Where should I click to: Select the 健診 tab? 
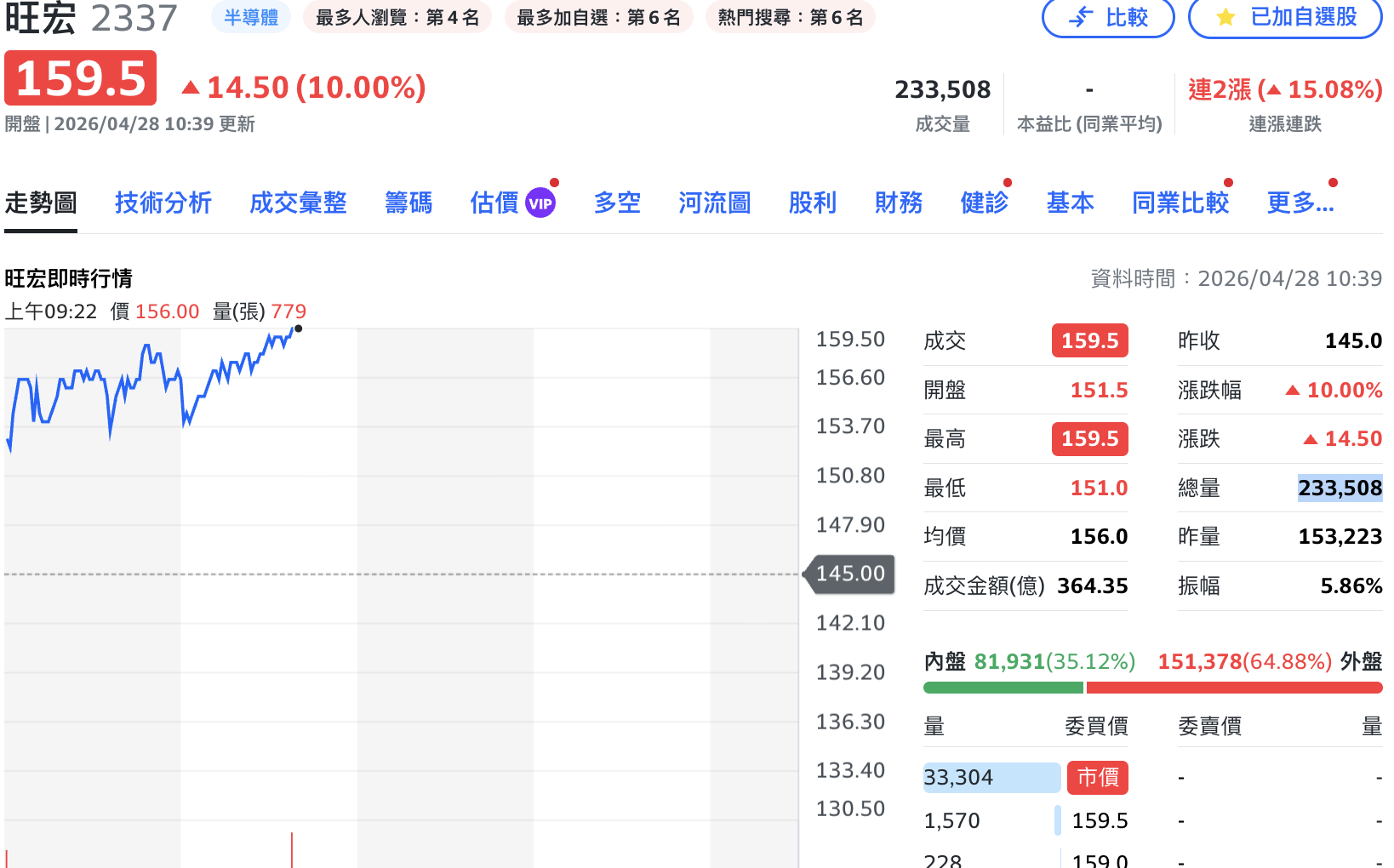click(x=985, y=203)
